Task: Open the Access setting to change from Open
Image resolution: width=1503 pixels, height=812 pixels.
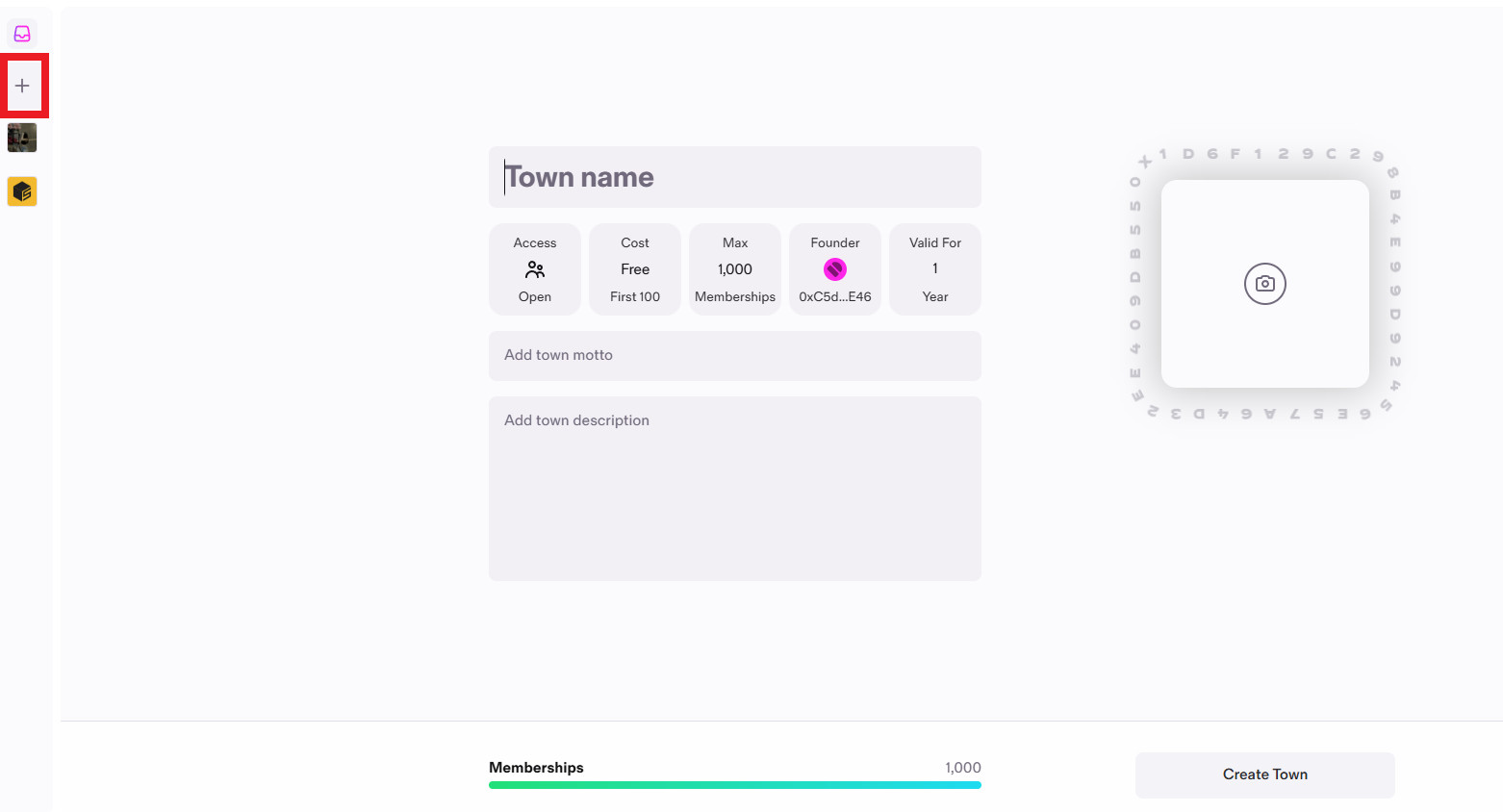Action: (534, 269)
